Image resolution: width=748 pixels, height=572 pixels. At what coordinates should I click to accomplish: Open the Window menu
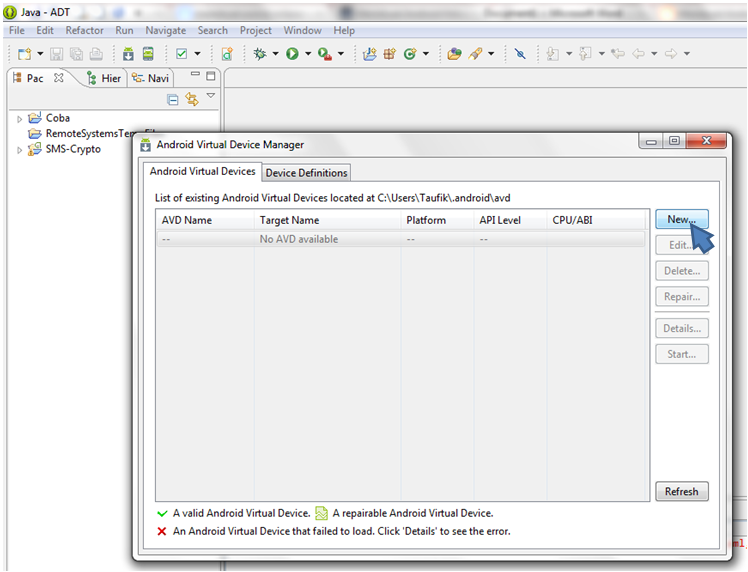tap(302, 31)
